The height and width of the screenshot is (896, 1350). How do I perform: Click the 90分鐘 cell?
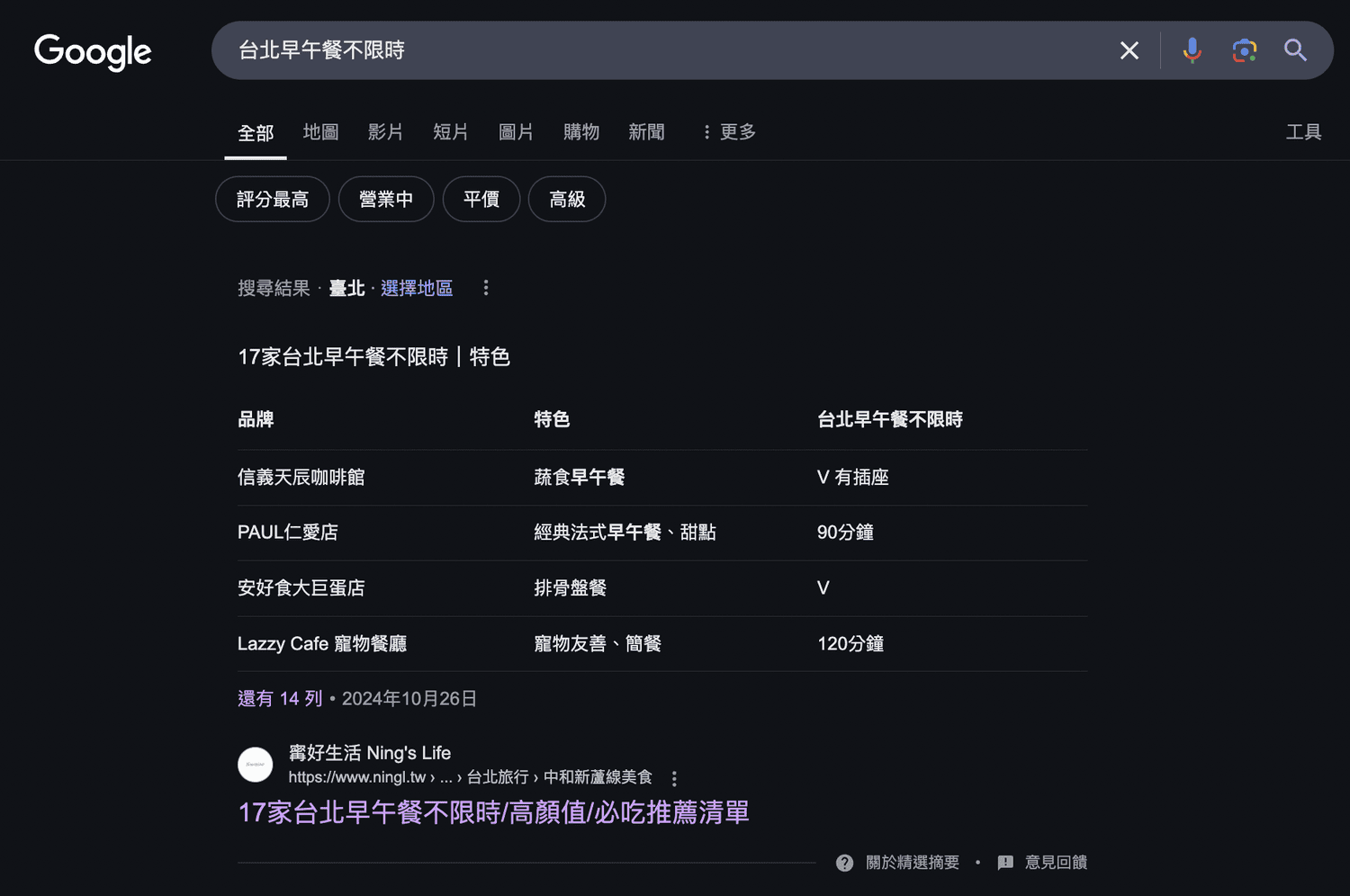click(845, 533)
